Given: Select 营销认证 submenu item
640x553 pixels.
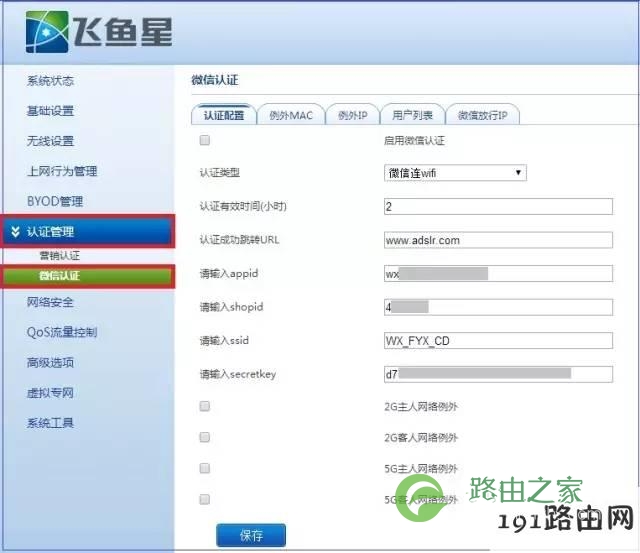Looking at the screenshot, I should [60, 255].
